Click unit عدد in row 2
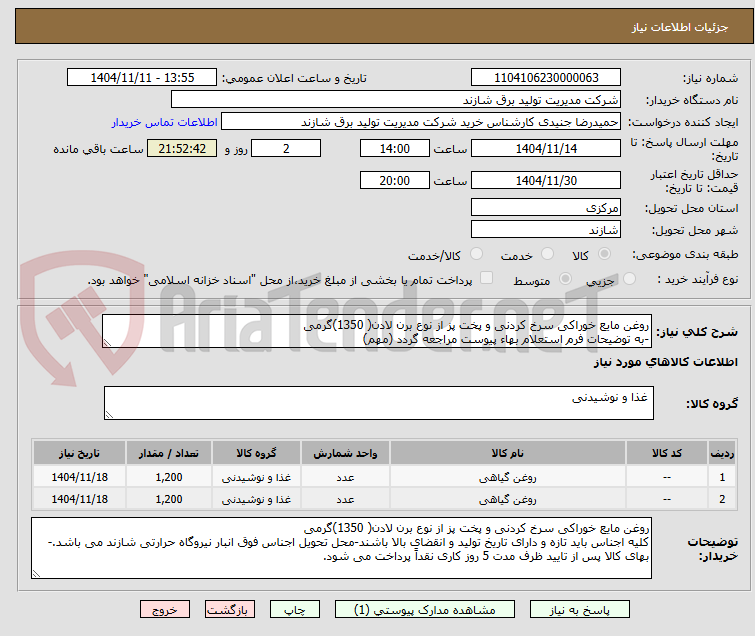The width and height of the screenshot is (755, 636). click(x=345, y=500)
